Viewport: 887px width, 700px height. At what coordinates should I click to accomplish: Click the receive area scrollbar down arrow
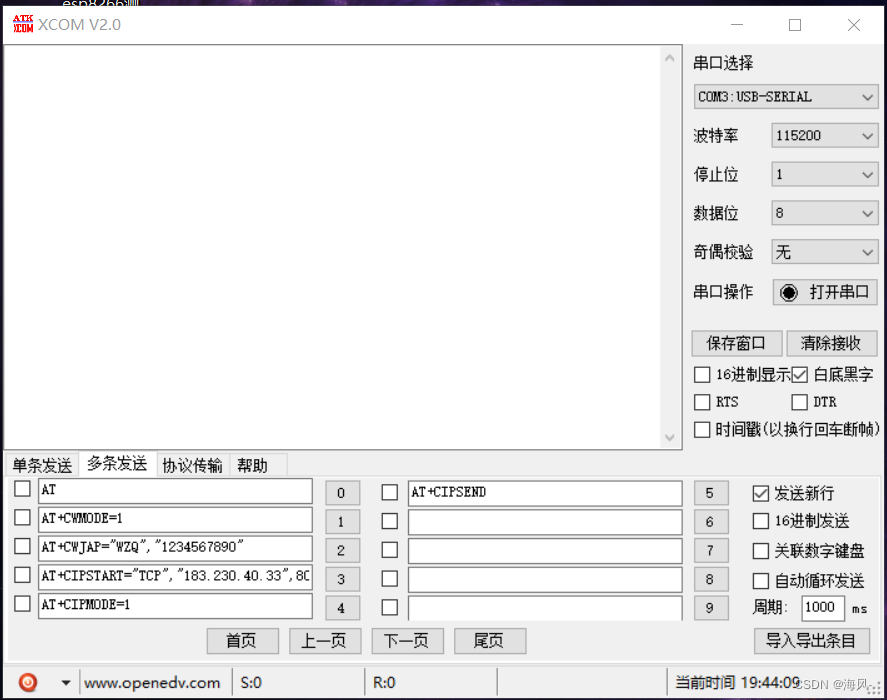click(670, 437)
